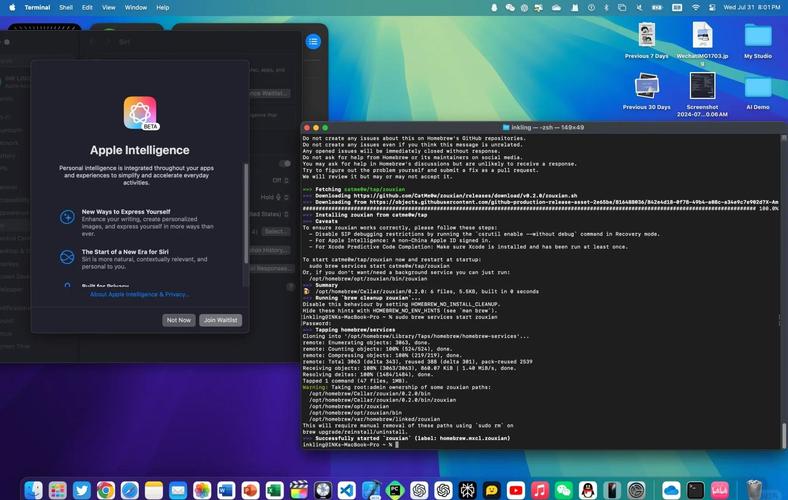Open Visual Studio Code from the Dock
The width and height of the screenshot is (788, 500).
click(347, 489)
